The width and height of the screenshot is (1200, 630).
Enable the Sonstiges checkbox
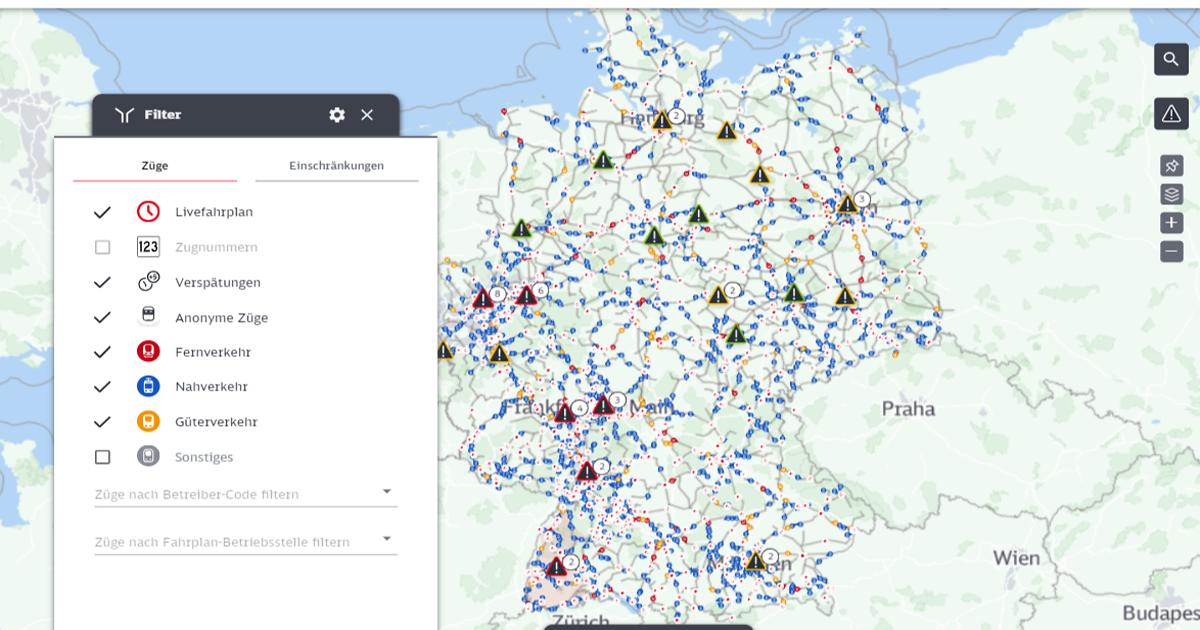[x=101, y=456]
